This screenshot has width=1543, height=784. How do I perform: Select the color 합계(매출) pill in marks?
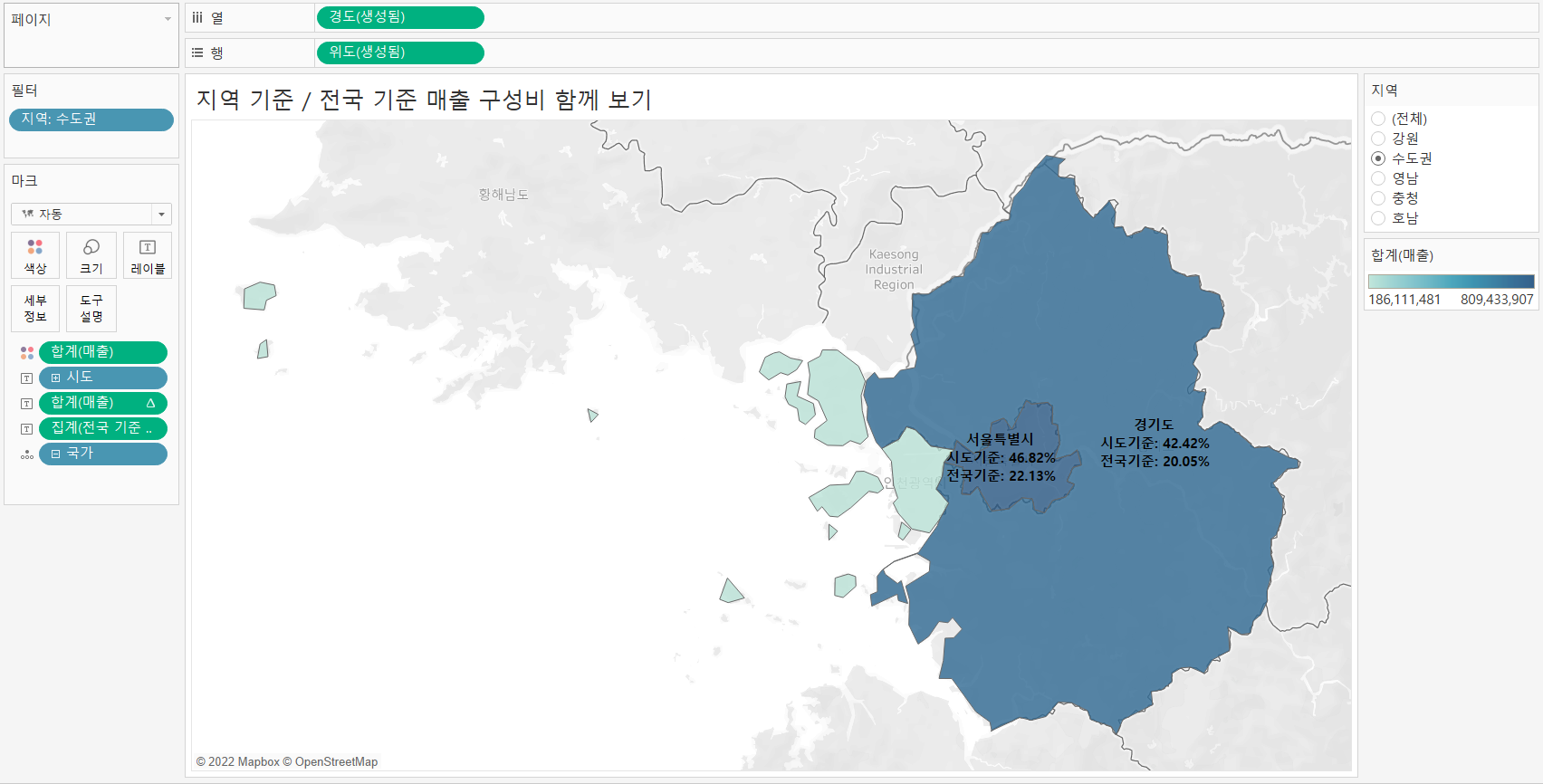pos(103,352)
